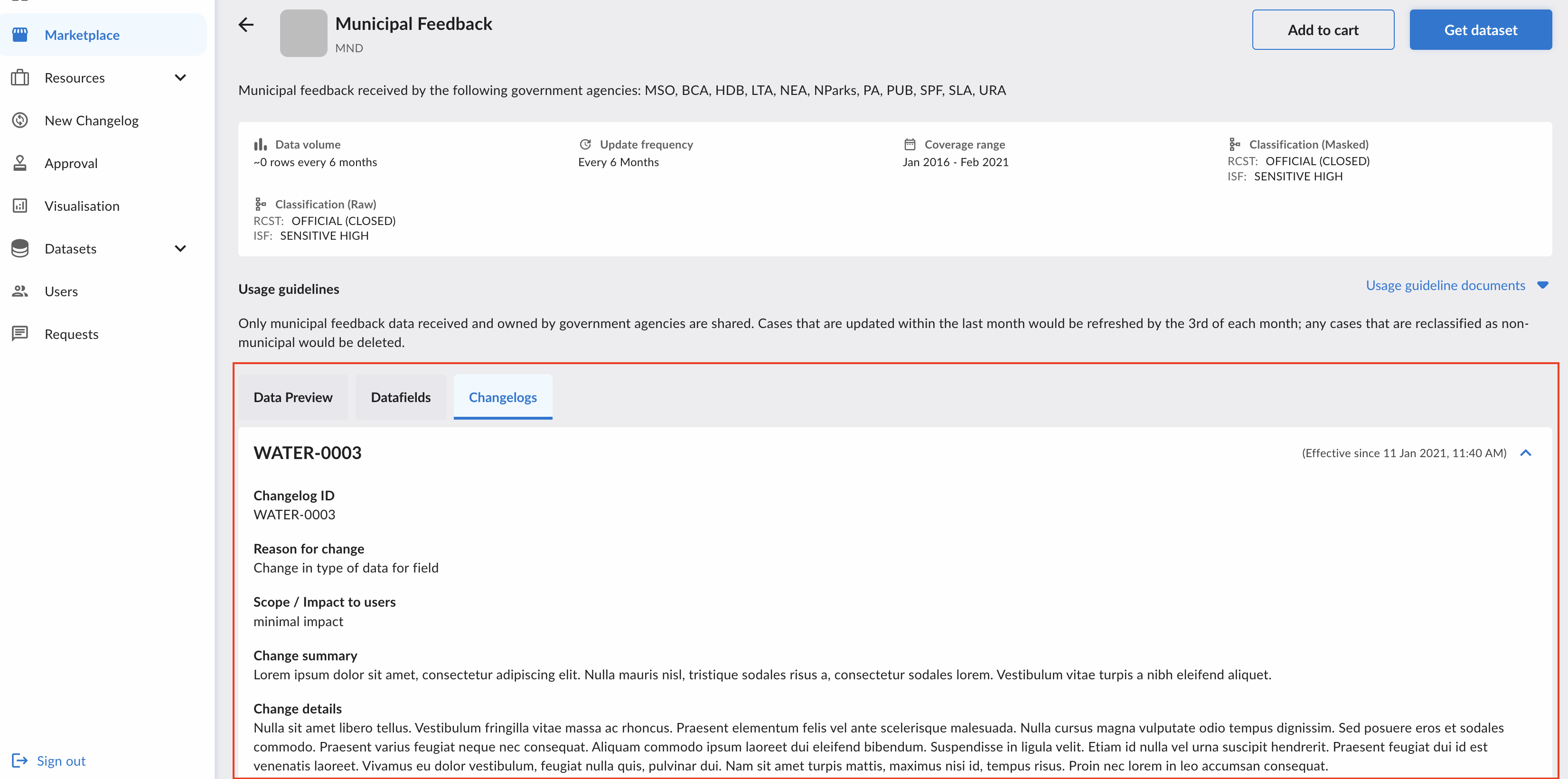1568x779 pixels.
Task: Open the usage guideline documents dropdown arrow
Action: 1542,285
